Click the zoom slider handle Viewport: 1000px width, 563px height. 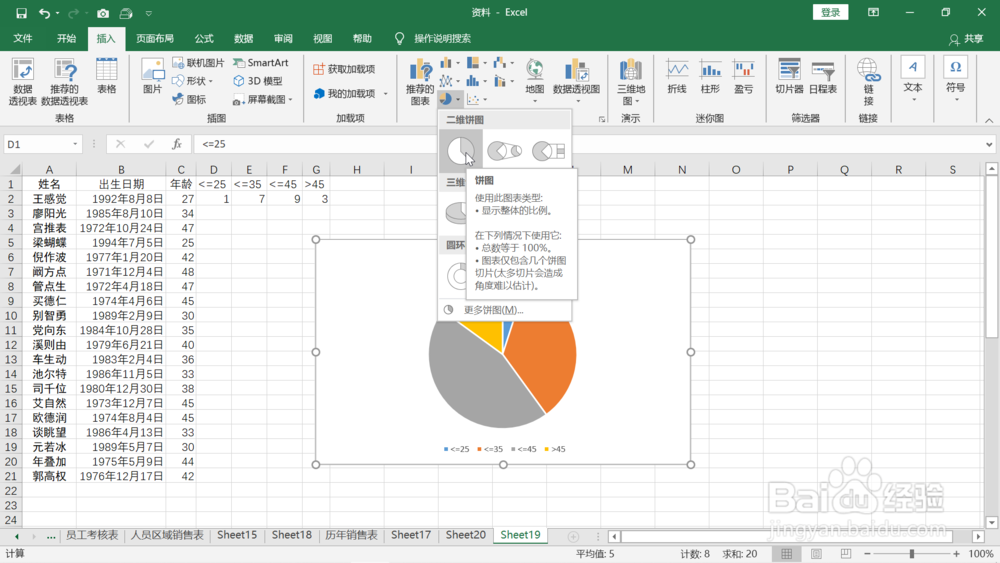click(x=912, y=553)
